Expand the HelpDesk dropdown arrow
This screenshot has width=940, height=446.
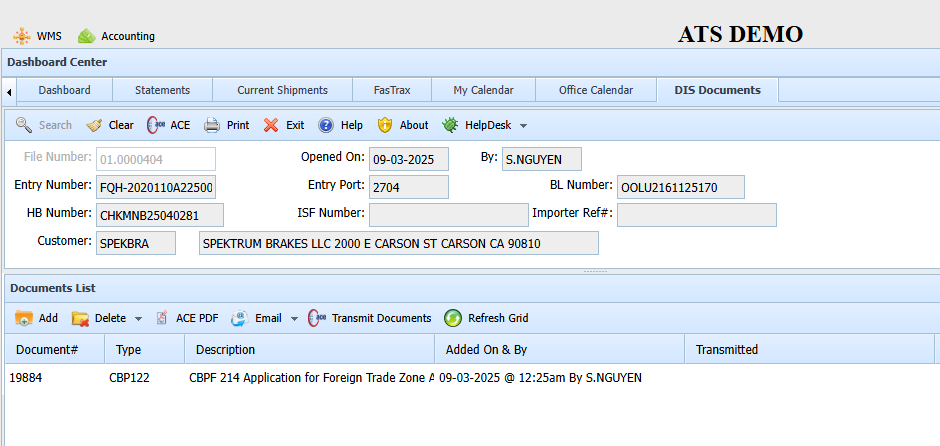523,126
